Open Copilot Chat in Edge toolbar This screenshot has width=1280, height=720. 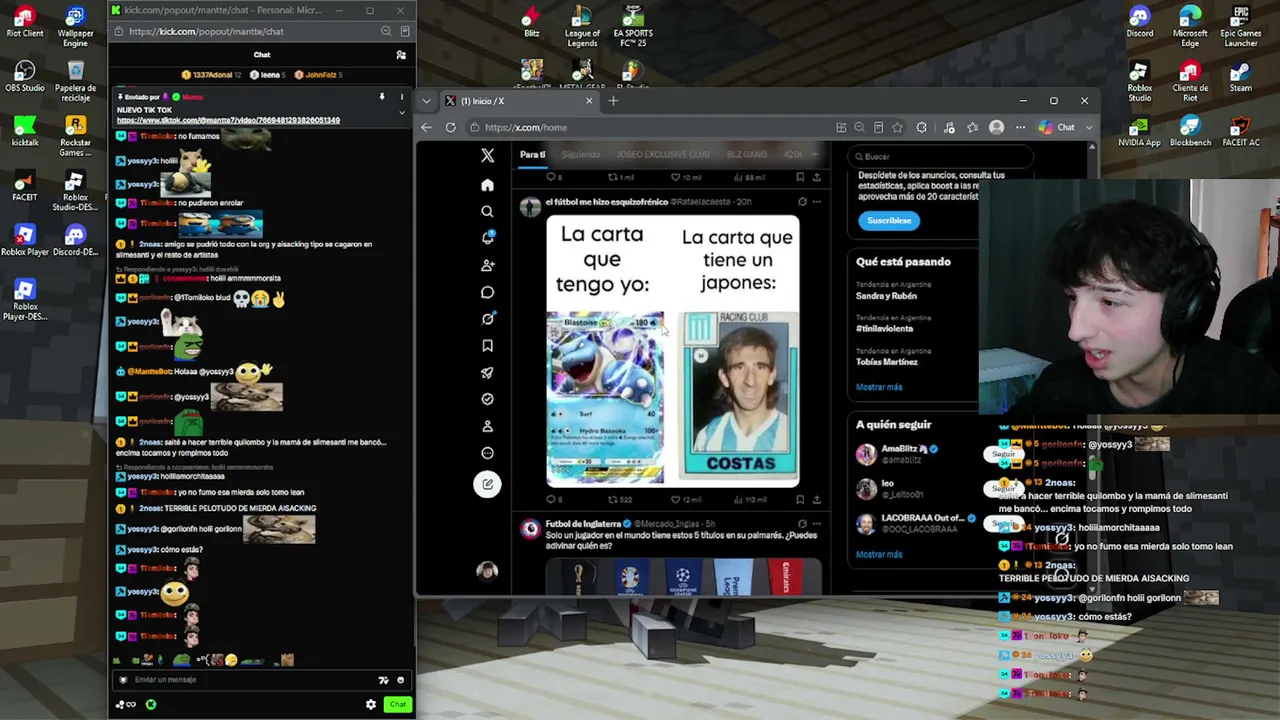point(1056,127)
